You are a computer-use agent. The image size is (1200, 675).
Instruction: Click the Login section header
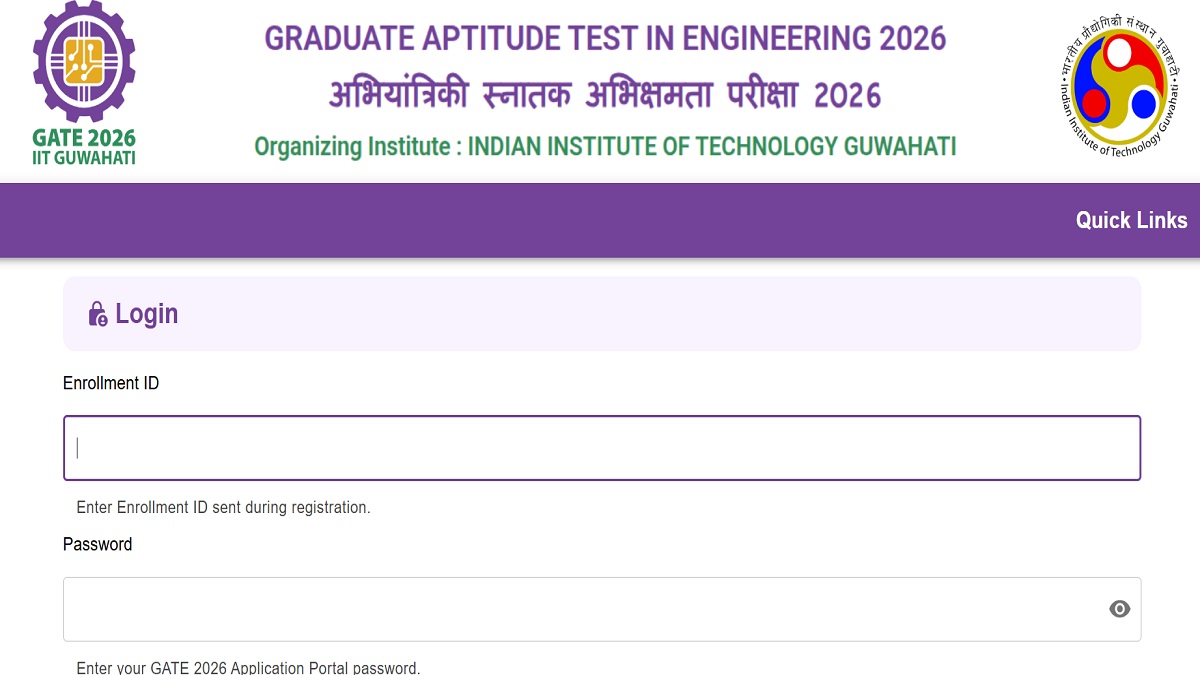(x=146, y=313)
